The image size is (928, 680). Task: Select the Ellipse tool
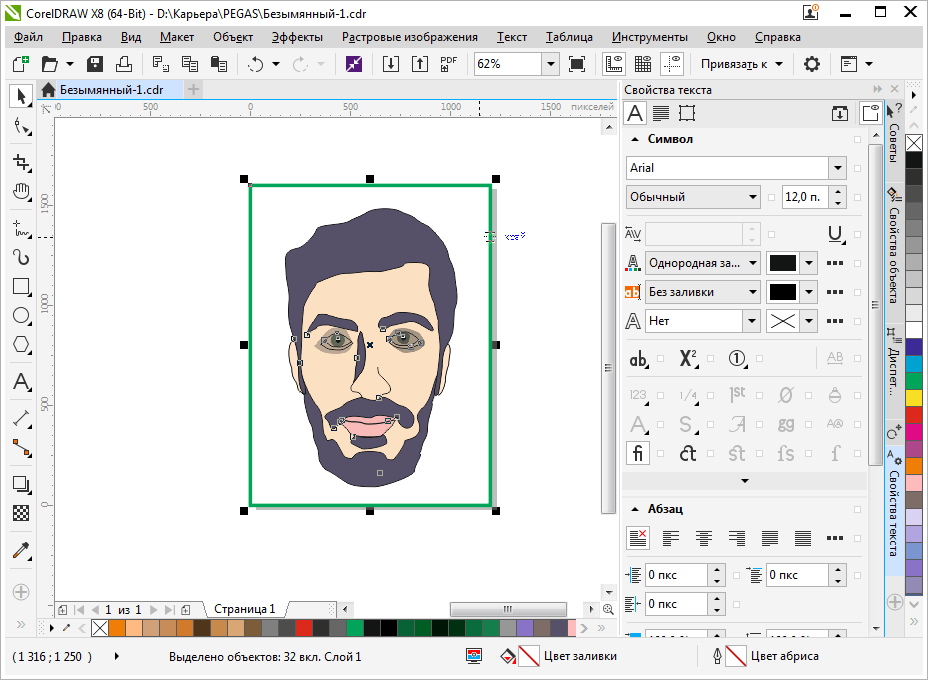(x=20, y=316)
